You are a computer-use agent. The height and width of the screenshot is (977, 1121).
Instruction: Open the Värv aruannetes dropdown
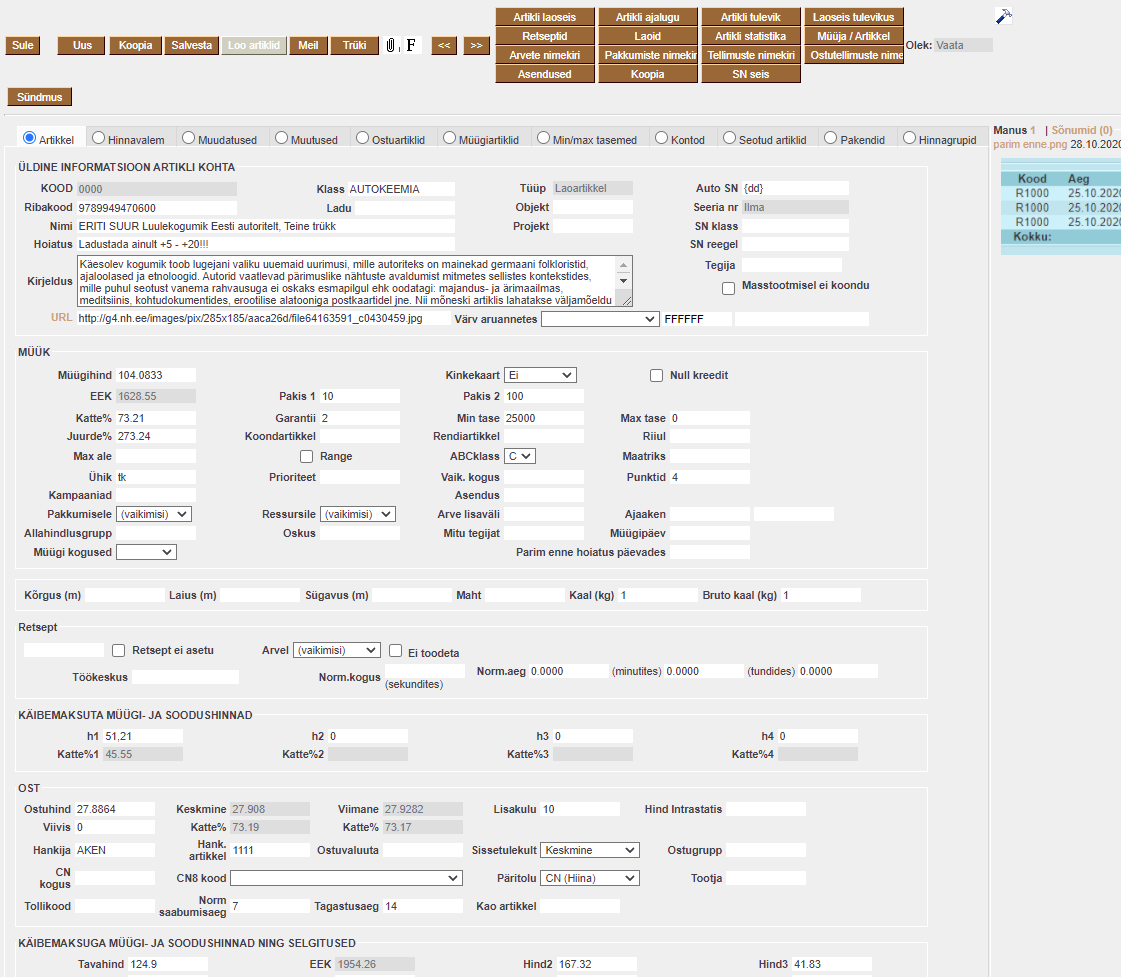600,319
